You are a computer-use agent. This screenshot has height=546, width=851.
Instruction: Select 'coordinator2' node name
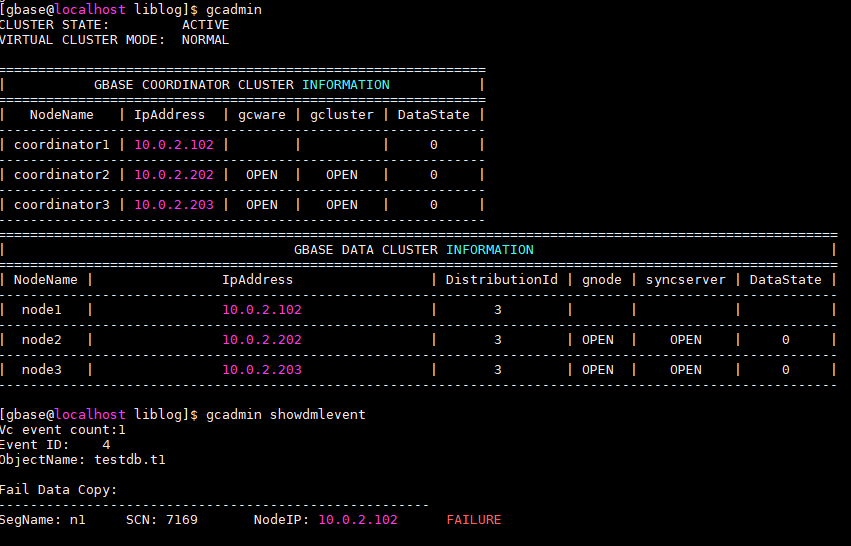pos(61,175)
